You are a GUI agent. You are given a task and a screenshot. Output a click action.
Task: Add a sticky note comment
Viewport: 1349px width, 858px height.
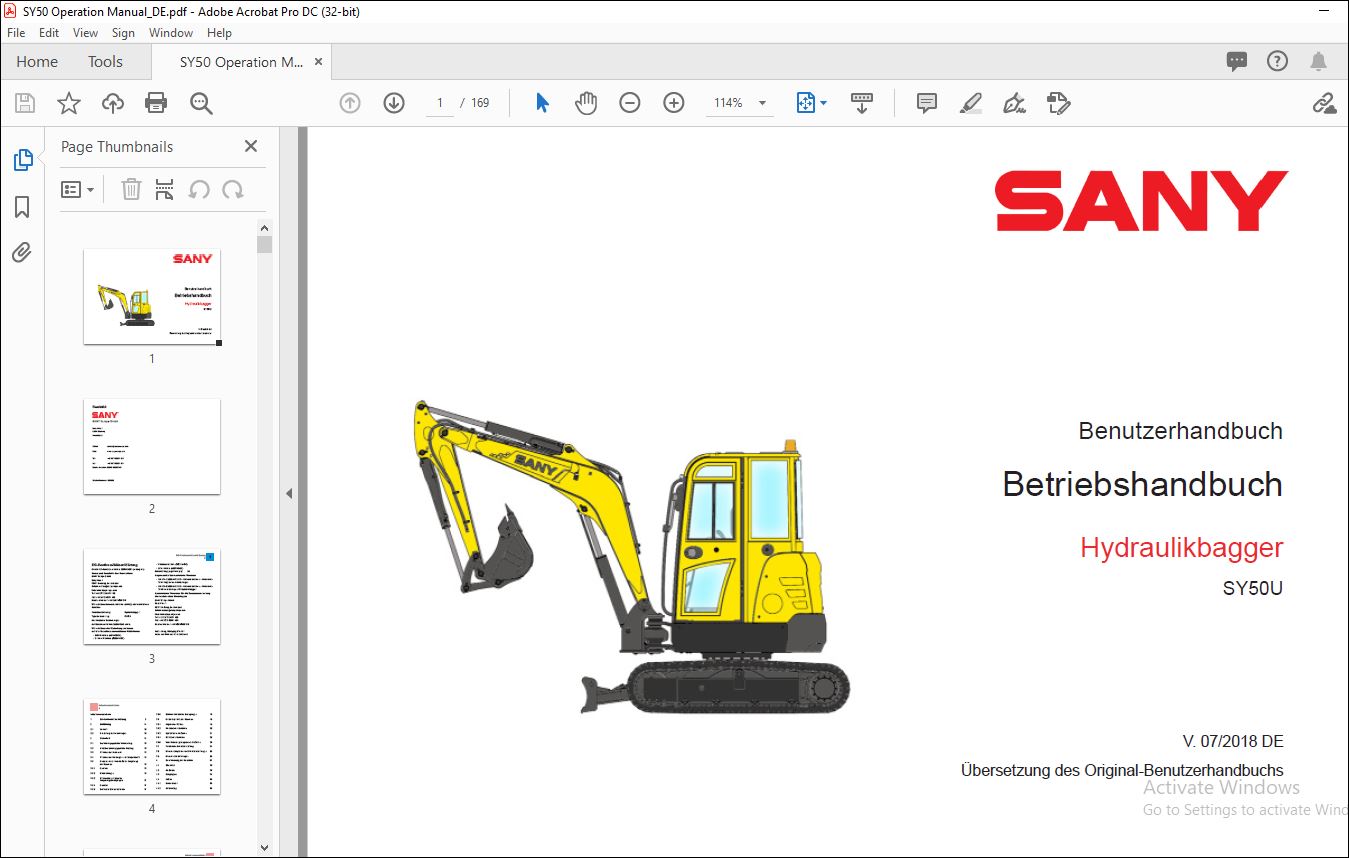[927, 103]
